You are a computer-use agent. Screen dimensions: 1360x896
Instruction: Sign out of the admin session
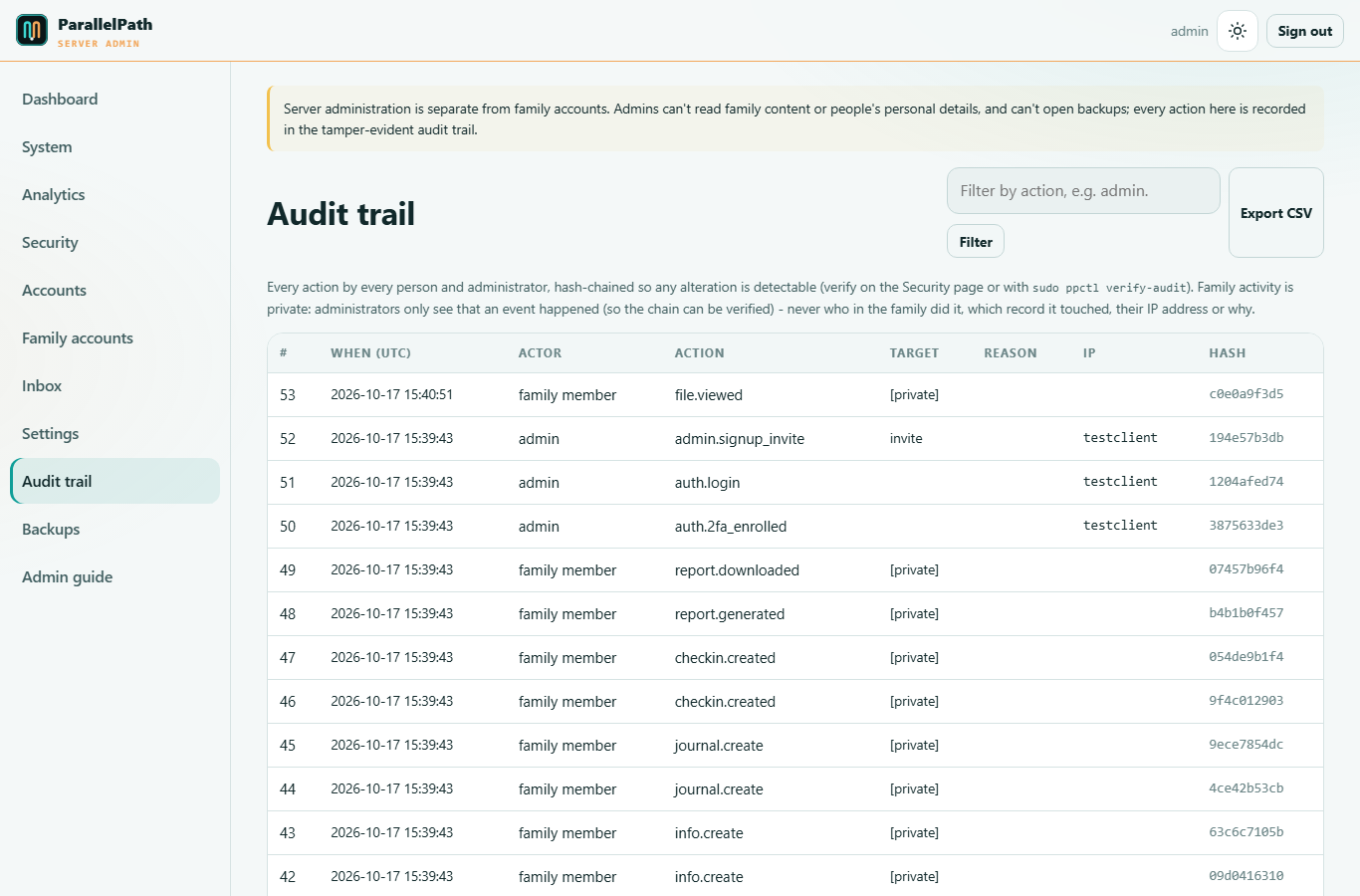[x=1305, y=31]
